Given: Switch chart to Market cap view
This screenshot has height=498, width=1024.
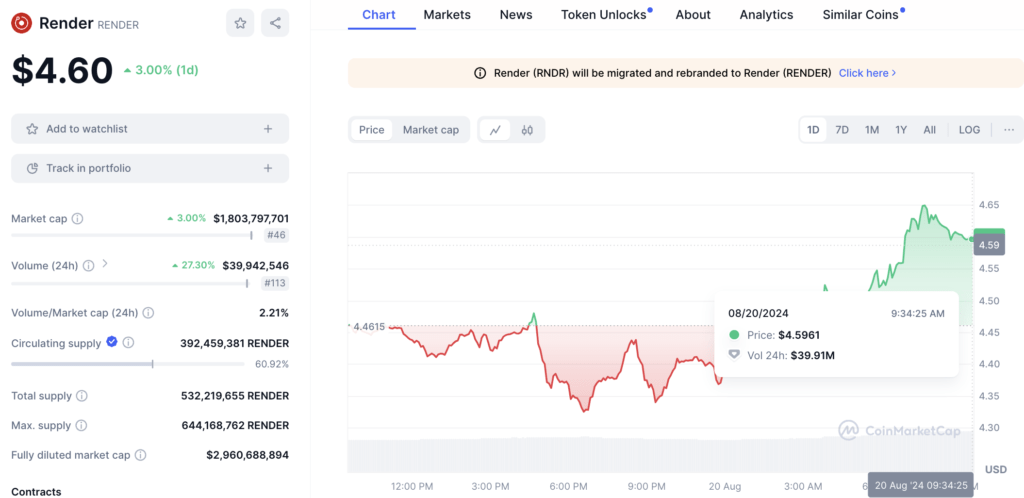Looking at the screenshot, I should [430, 130].
